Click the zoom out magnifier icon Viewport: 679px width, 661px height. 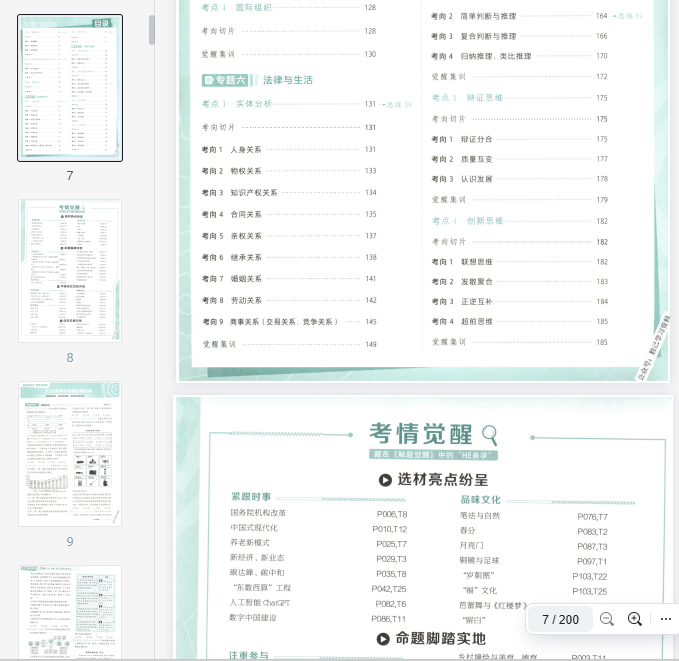click(607, 619)
